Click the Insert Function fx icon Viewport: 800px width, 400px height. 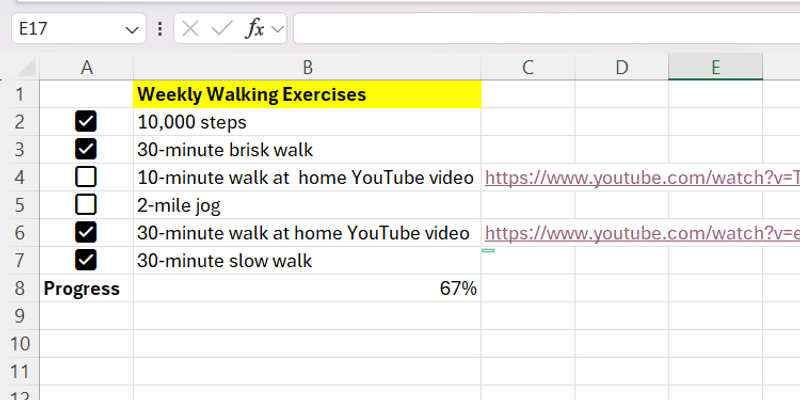[x=255, y=29]
